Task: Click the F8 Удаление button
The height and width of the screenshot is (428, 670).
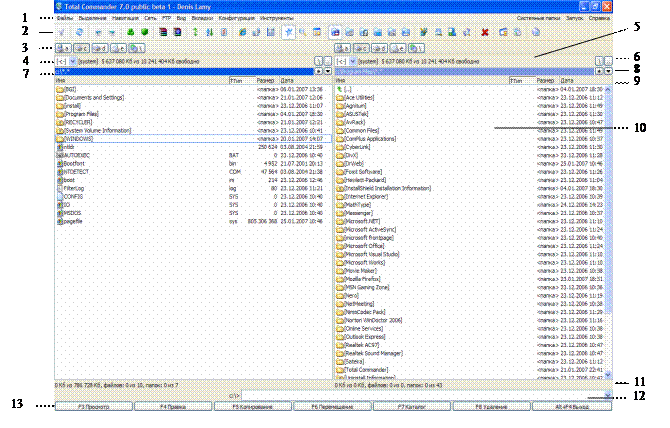Action: click(491, 407)
